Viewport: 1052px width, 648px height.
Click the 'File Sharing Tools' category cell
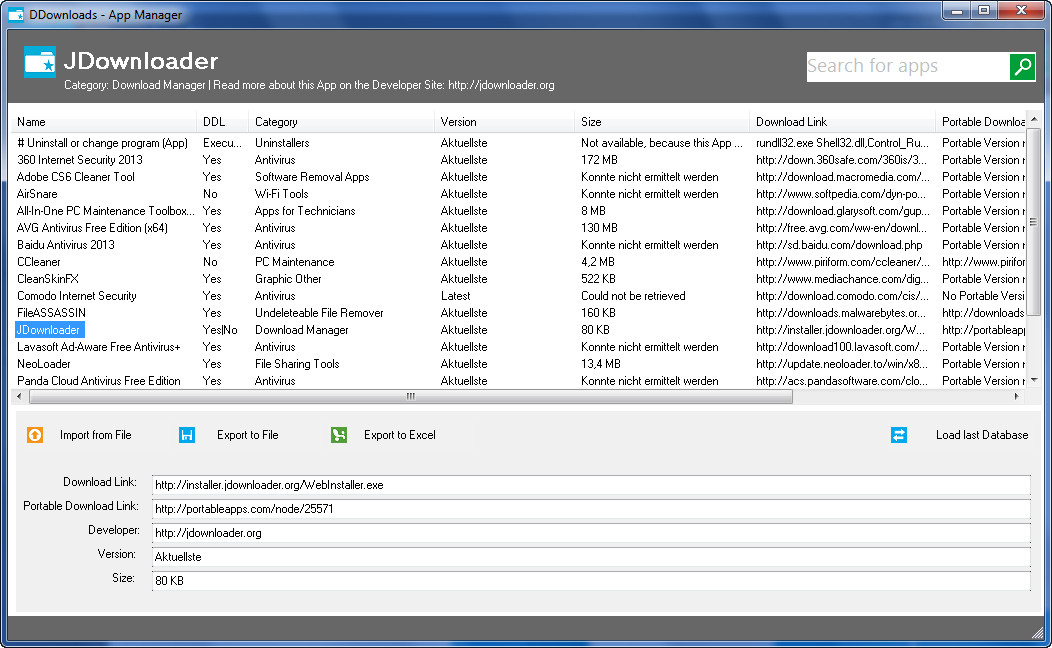pos(297,364)
